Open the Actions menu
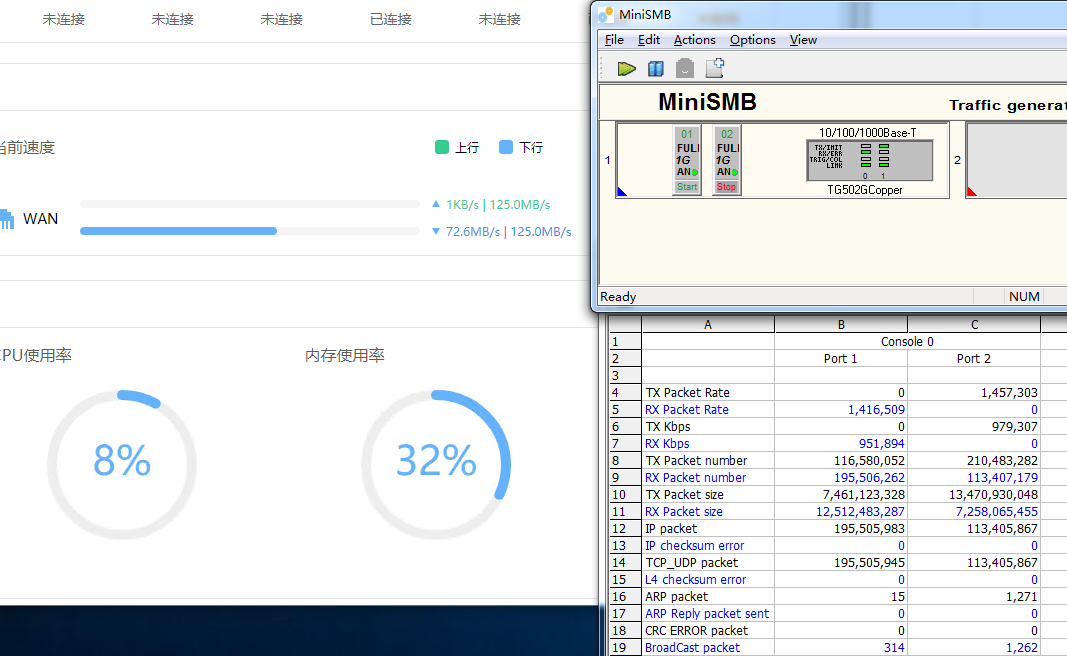Screen dimensions: 1067x656 tap(694, 39)
